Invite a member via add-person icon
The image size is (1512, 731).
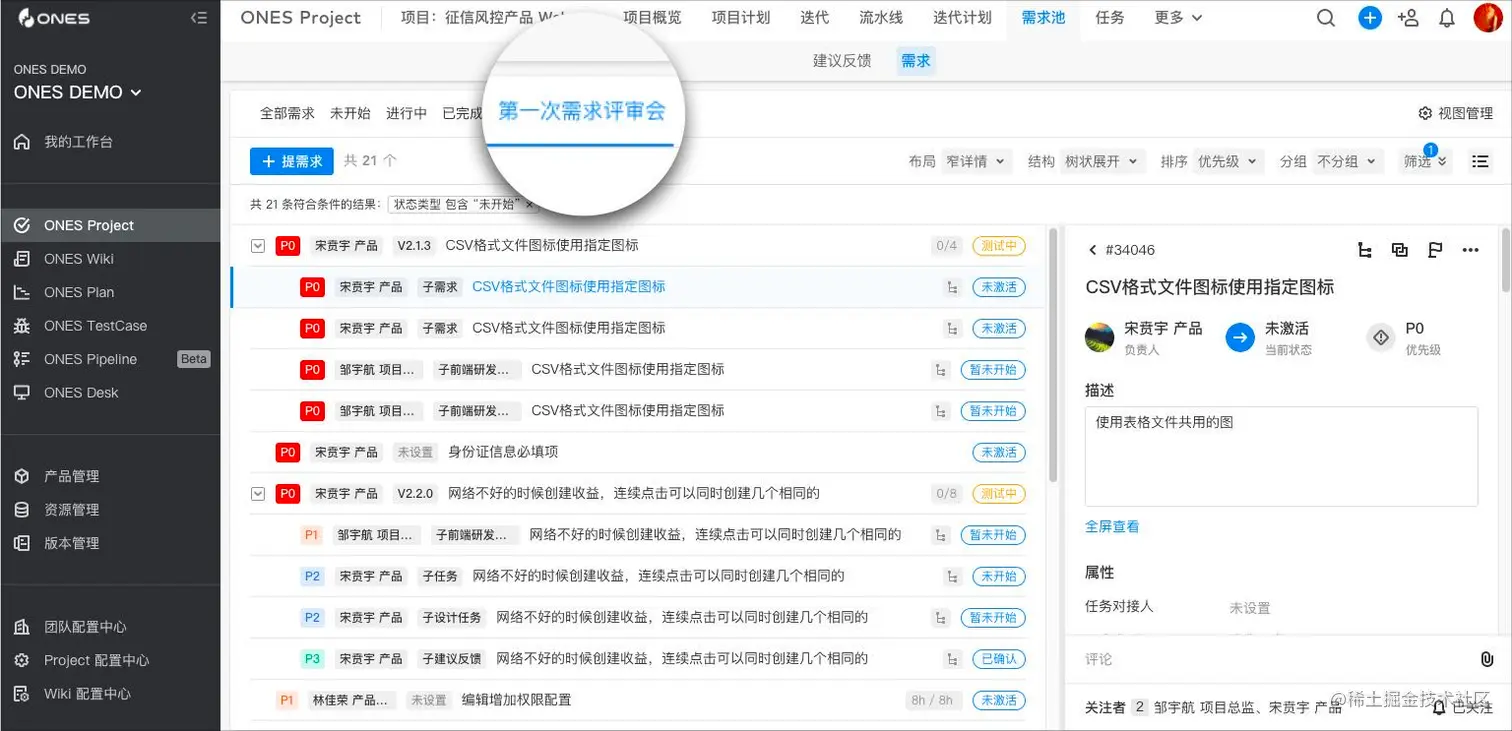click(1408, 18)
